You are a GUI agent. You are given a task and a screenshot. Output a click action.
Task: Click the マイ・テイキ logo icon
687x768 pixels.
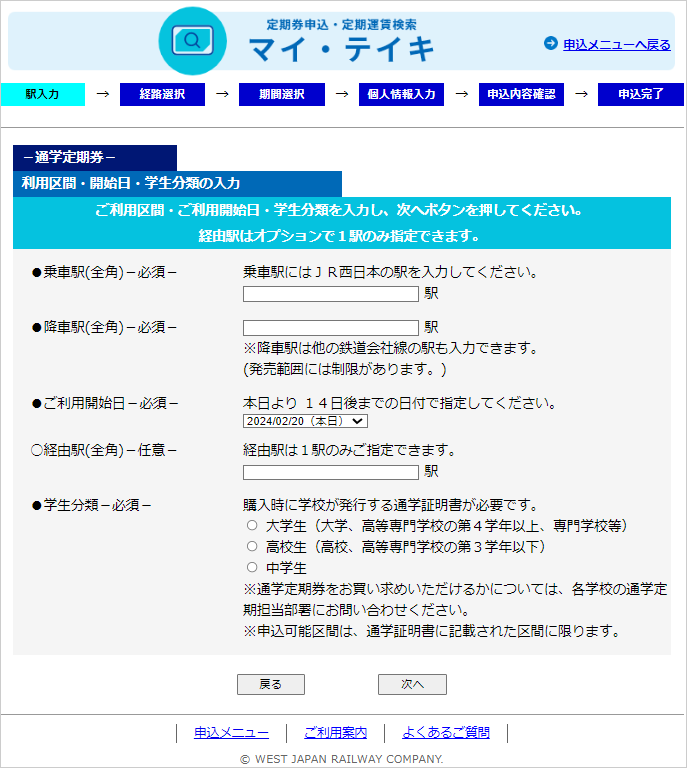193,41
